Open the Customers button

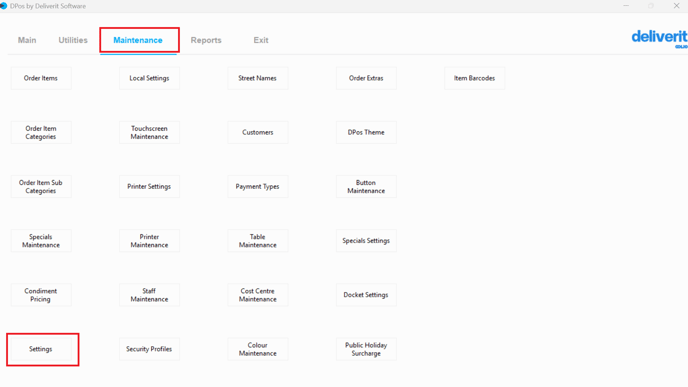(x=258, y=133)
